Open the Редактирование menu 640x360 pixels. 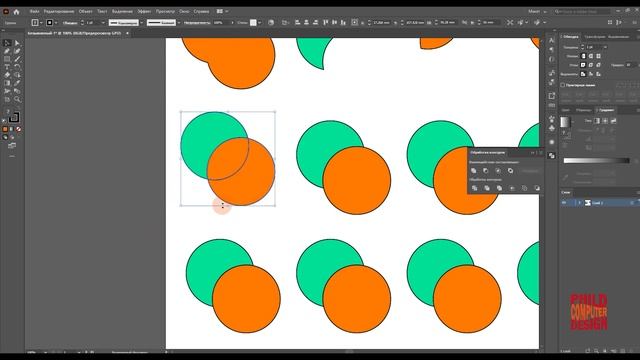[x=59, y=11]
